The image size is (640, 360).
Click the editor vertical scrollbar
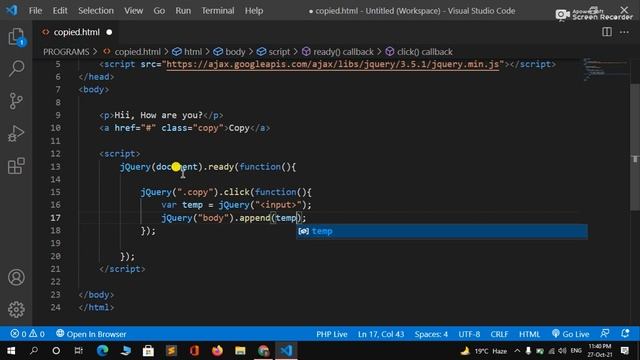635,147
